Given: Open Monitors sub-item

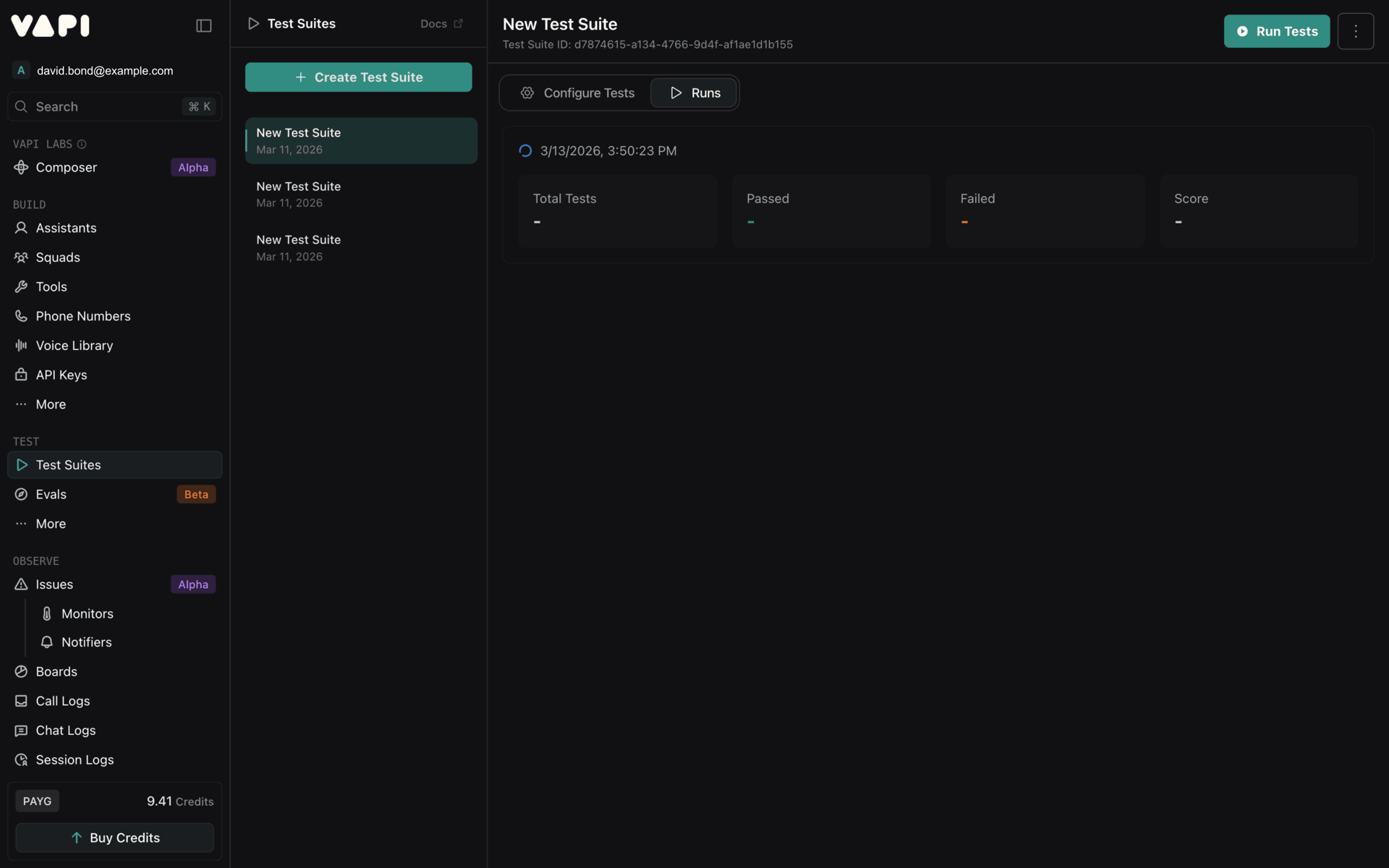Looking at the screenshot, I should click(x=127, y=613).
